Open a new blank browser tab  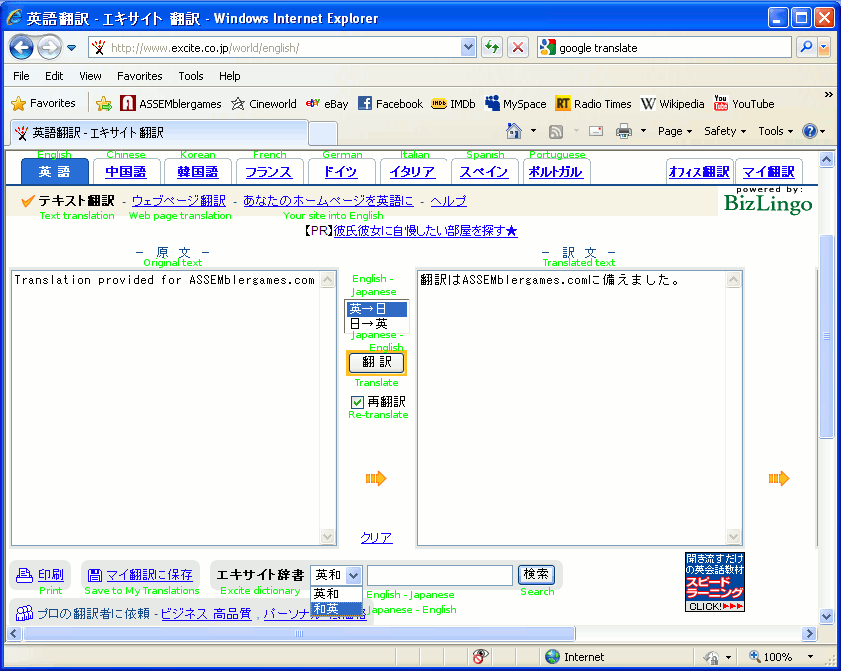click(322, 133)
